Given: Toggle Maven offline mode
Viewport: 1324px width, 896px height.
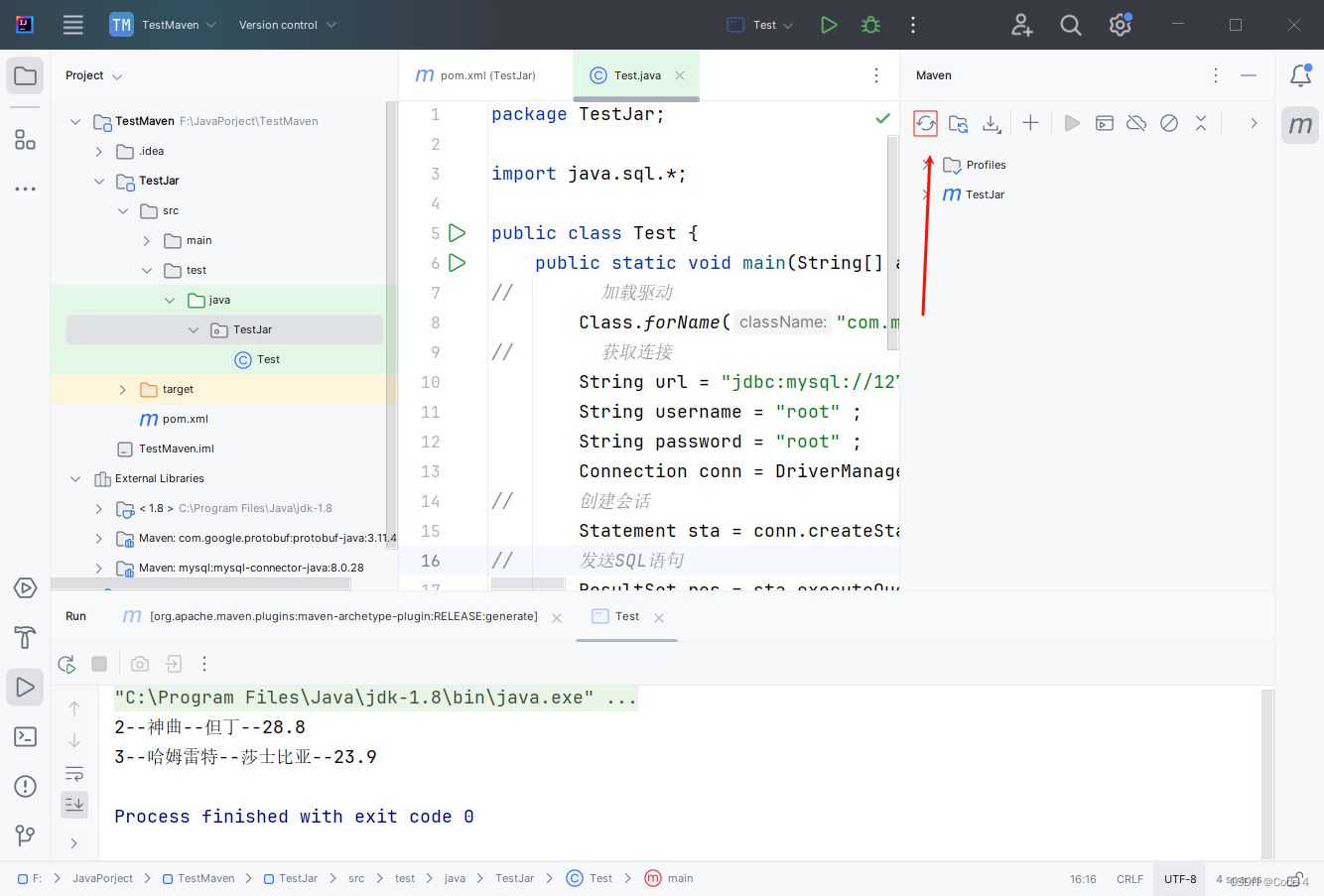Looking at the screenshot, I should 1136,123.
